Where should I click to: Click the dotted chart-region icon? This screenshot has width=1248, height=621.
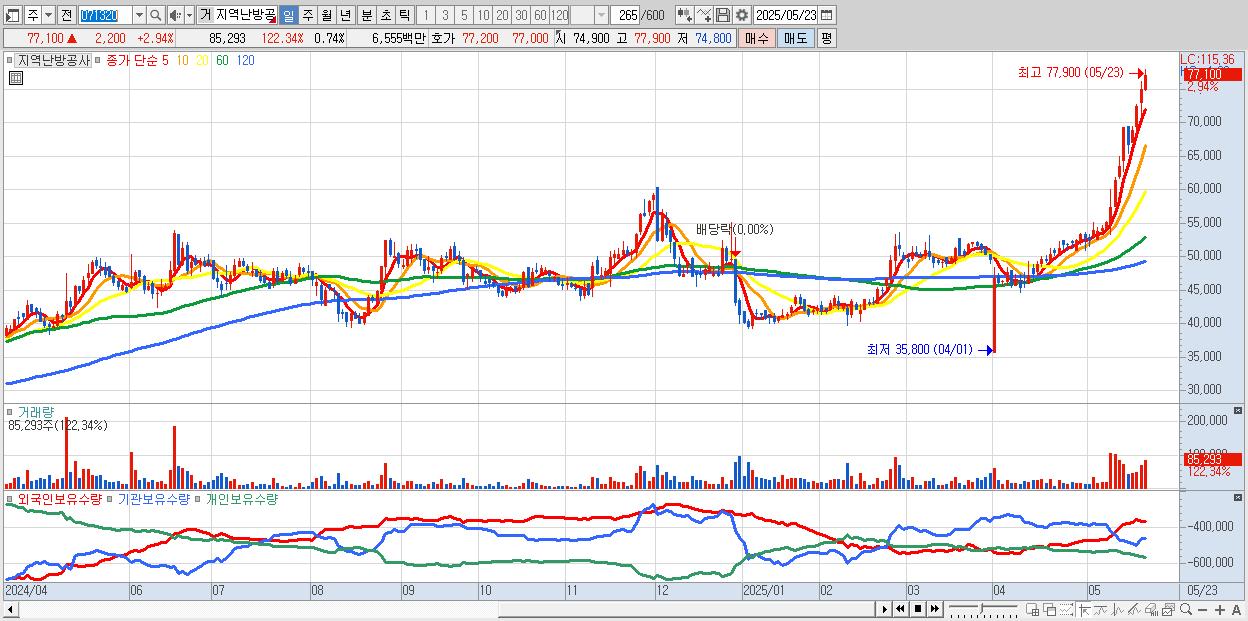1066,609
